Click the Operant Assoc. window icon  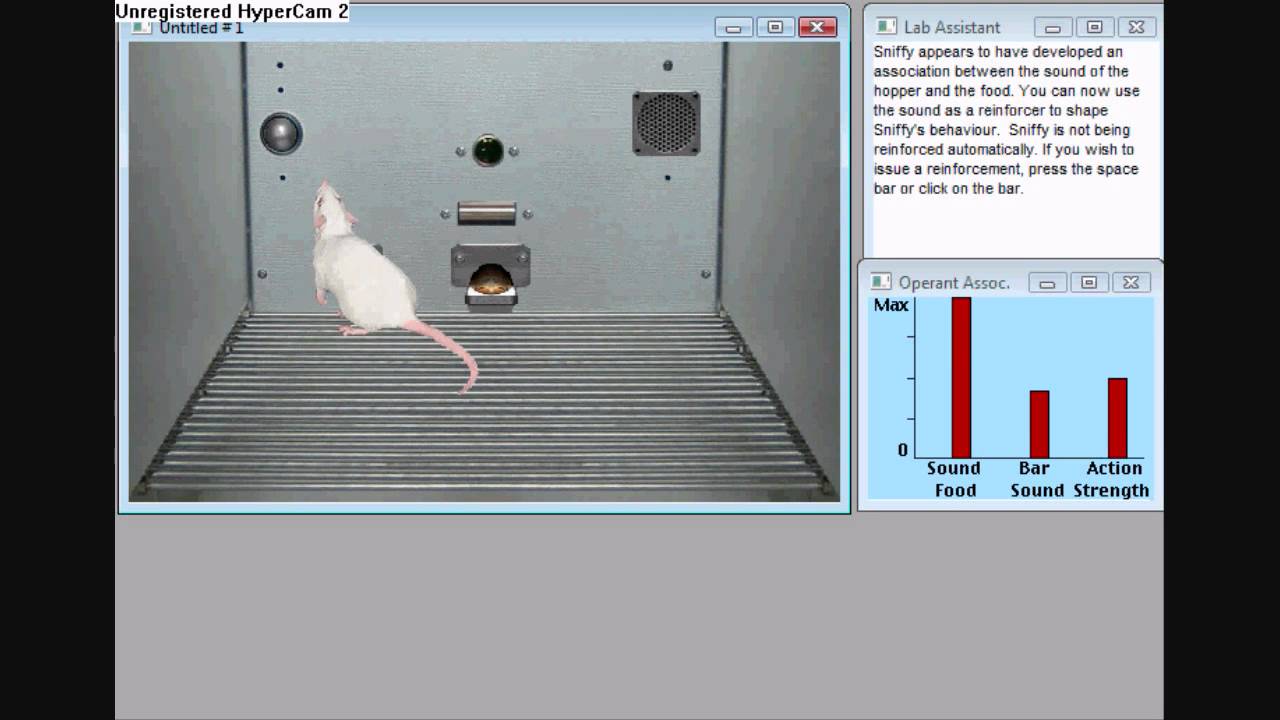coord(880,283)
